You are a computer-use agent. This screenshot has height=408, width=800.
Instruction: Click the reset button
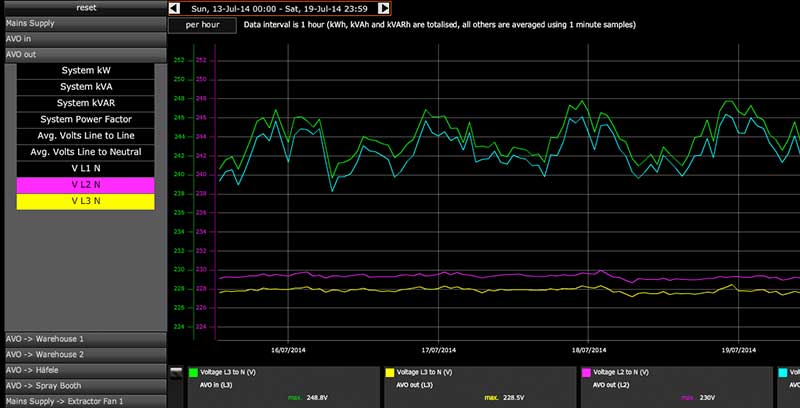coord(86,8)
